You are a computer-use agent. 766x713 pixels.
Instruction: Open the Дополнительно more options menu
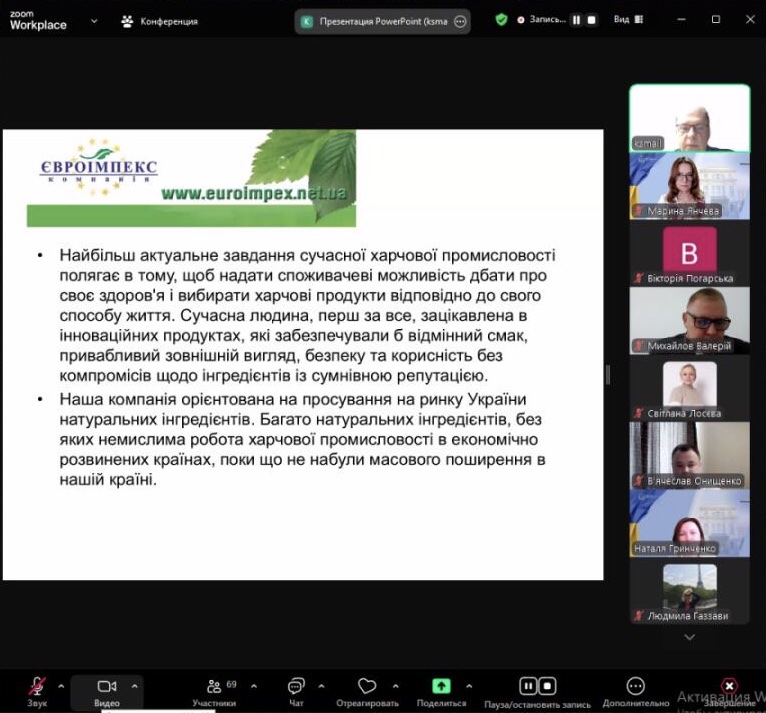(x=635, y=687)
